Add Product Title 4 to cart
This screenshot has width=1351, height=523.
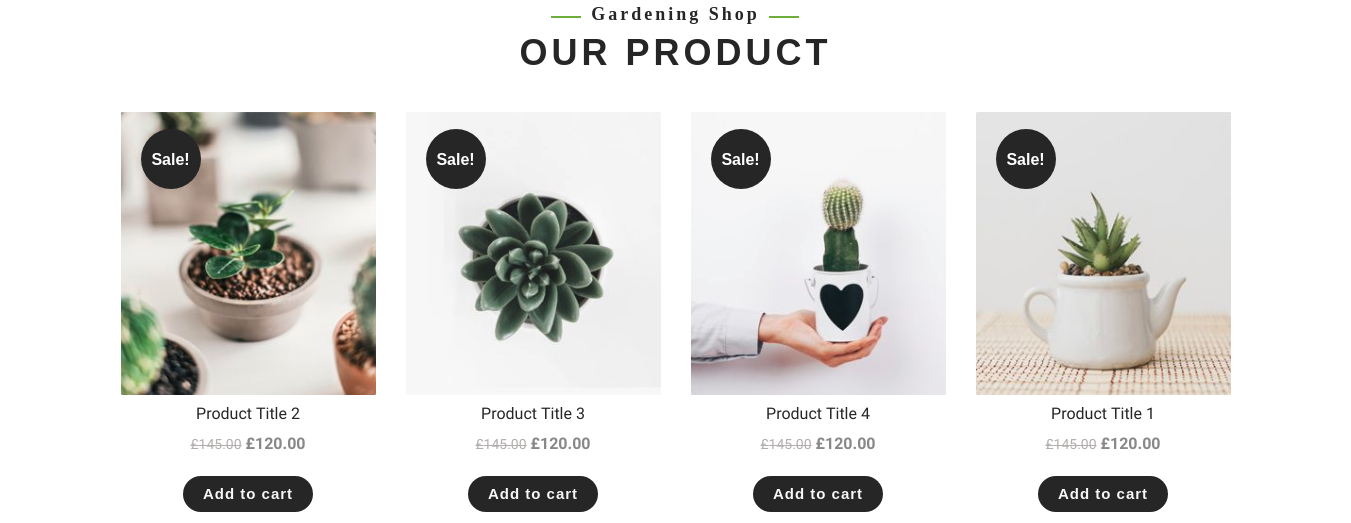(818, 494)
